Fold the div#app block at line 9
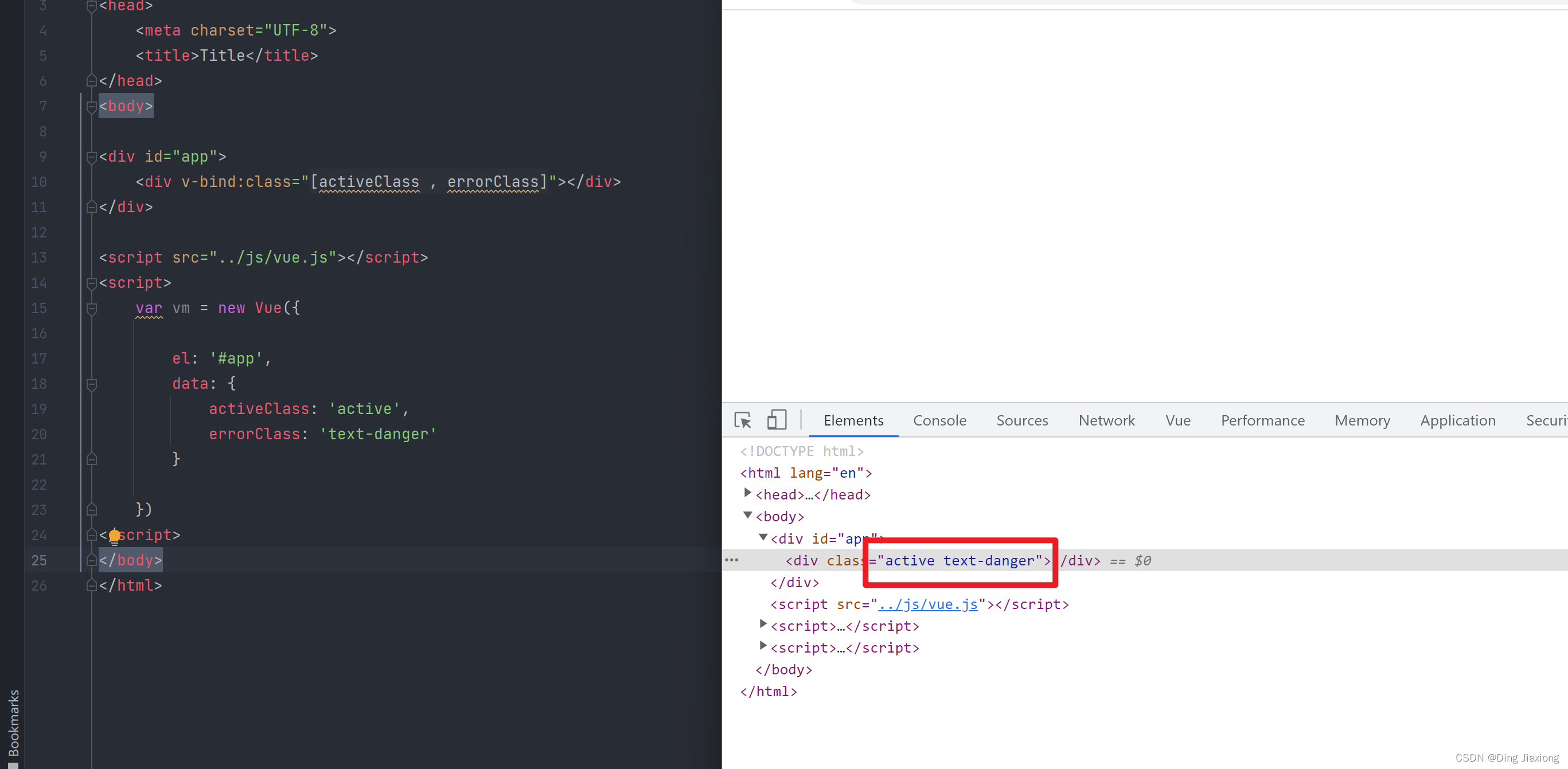Viewport: 1568px width, 769px height. click(91, 158)
